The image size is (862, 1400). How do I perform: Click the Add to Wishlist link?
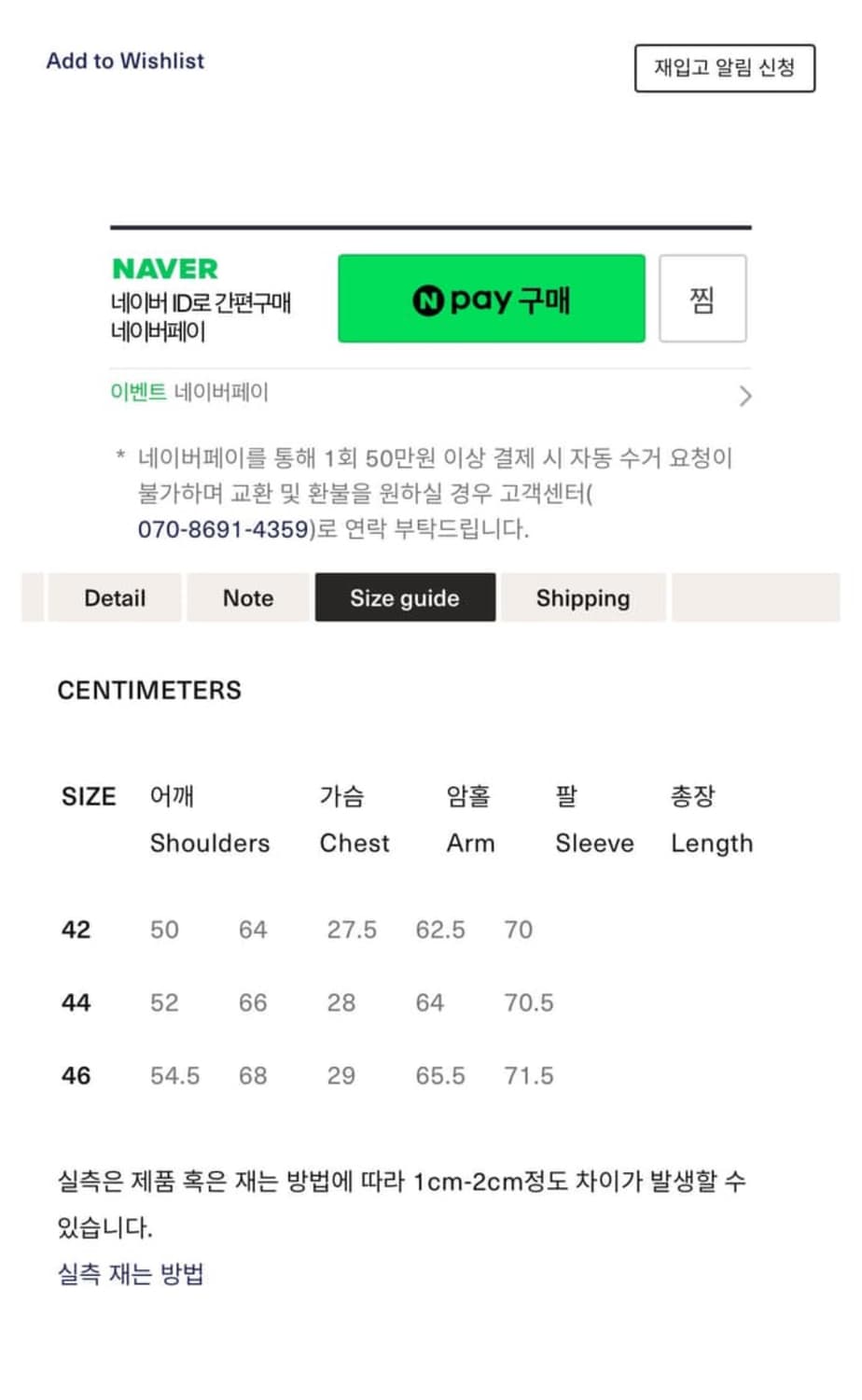pyautogui.click(x=125, y=61)
